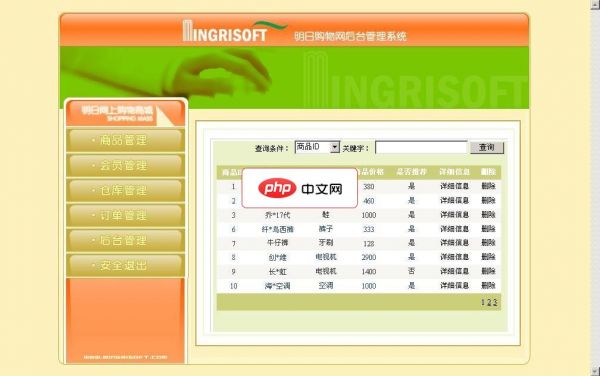
Task: Focus the 关键字 search input field
Action: [421, 148]
